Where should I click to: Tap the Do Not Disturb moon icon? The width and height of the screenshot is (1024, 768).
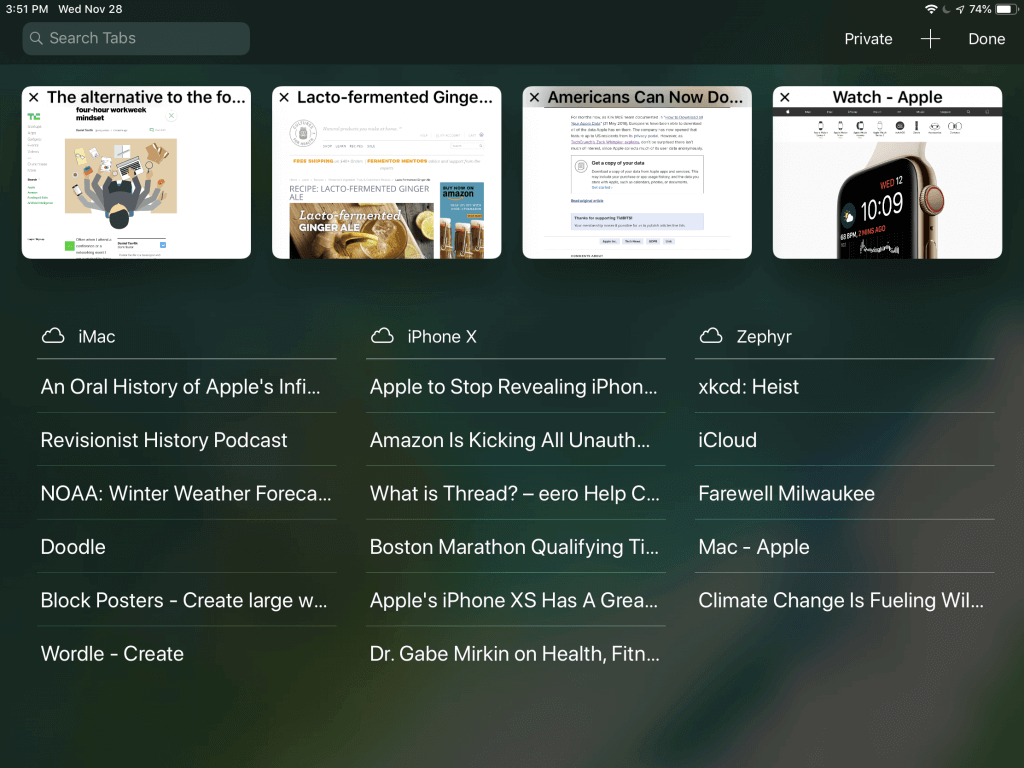946,9
